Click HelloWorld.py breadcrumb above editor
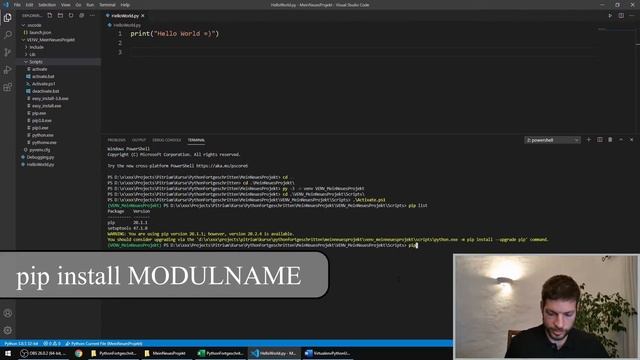The width and height of the screenshot is (640, 360). pyautogui.click(x=127, y=25)
